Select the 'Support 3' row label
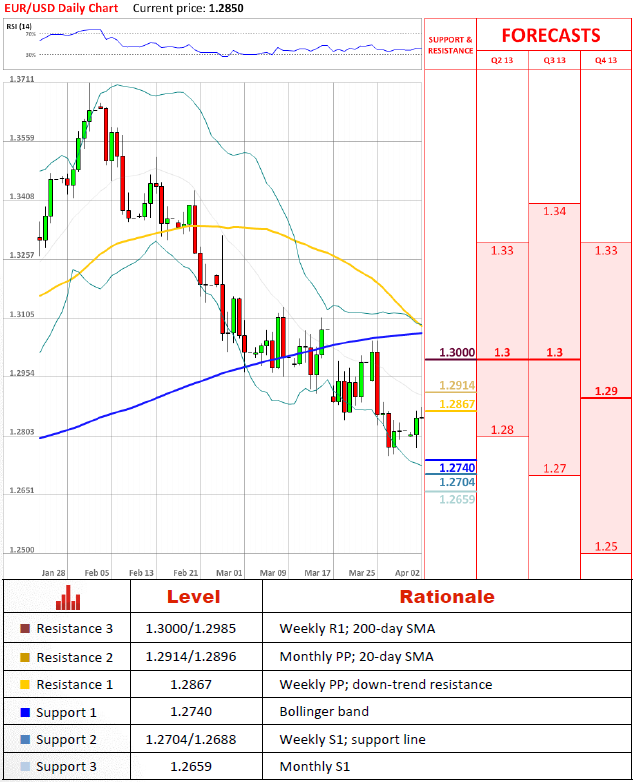Viewport: 634px width, 782px height. (x=66, y=767)
